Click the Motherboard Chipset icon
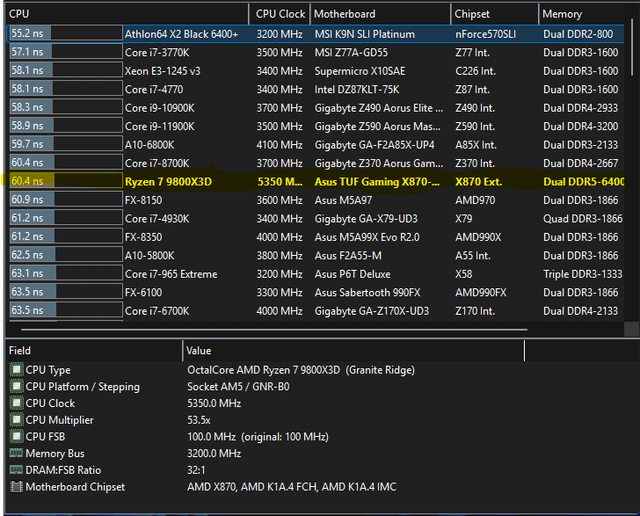The height and width of the screenshot is (516, 640). (x=16, y=487)
